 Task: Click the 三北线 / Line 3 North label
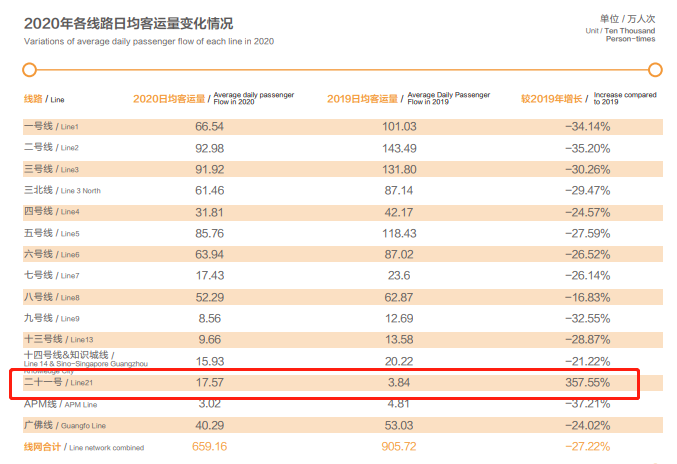(62, 190)
